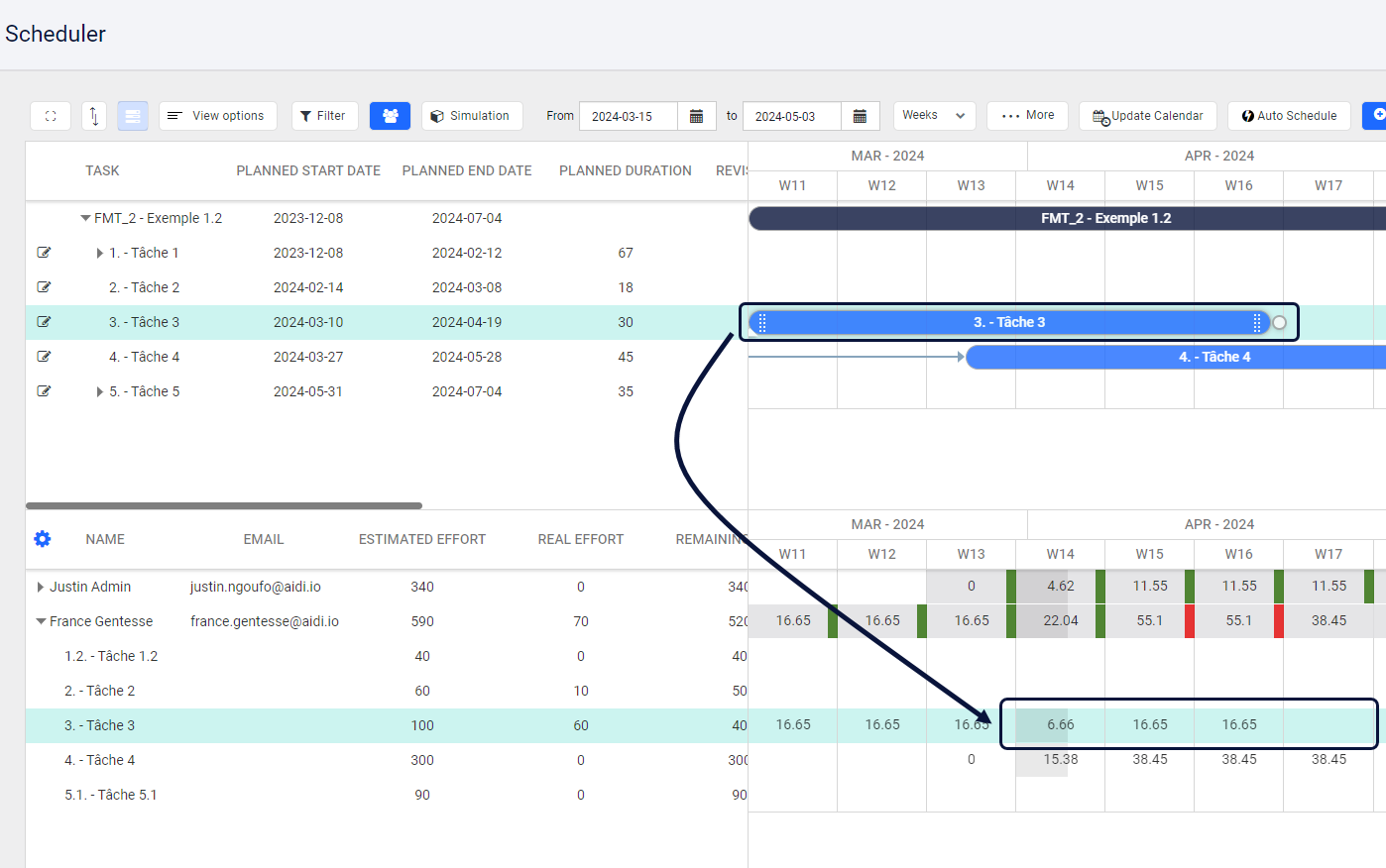The height and width of the screenshot is (868, 1386).
Task: Click the Update Calendar button
Action: click(x=1147, y=115)
